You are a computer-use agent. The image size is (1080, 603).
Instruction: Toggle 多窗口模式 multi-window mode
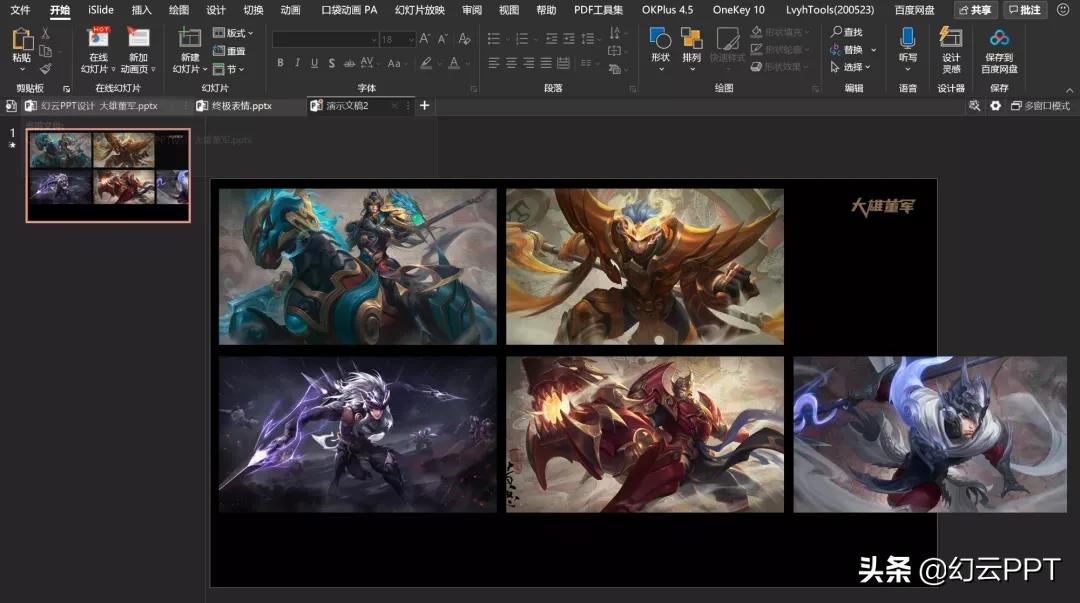pyautogui.click(x=1040, y=105)
